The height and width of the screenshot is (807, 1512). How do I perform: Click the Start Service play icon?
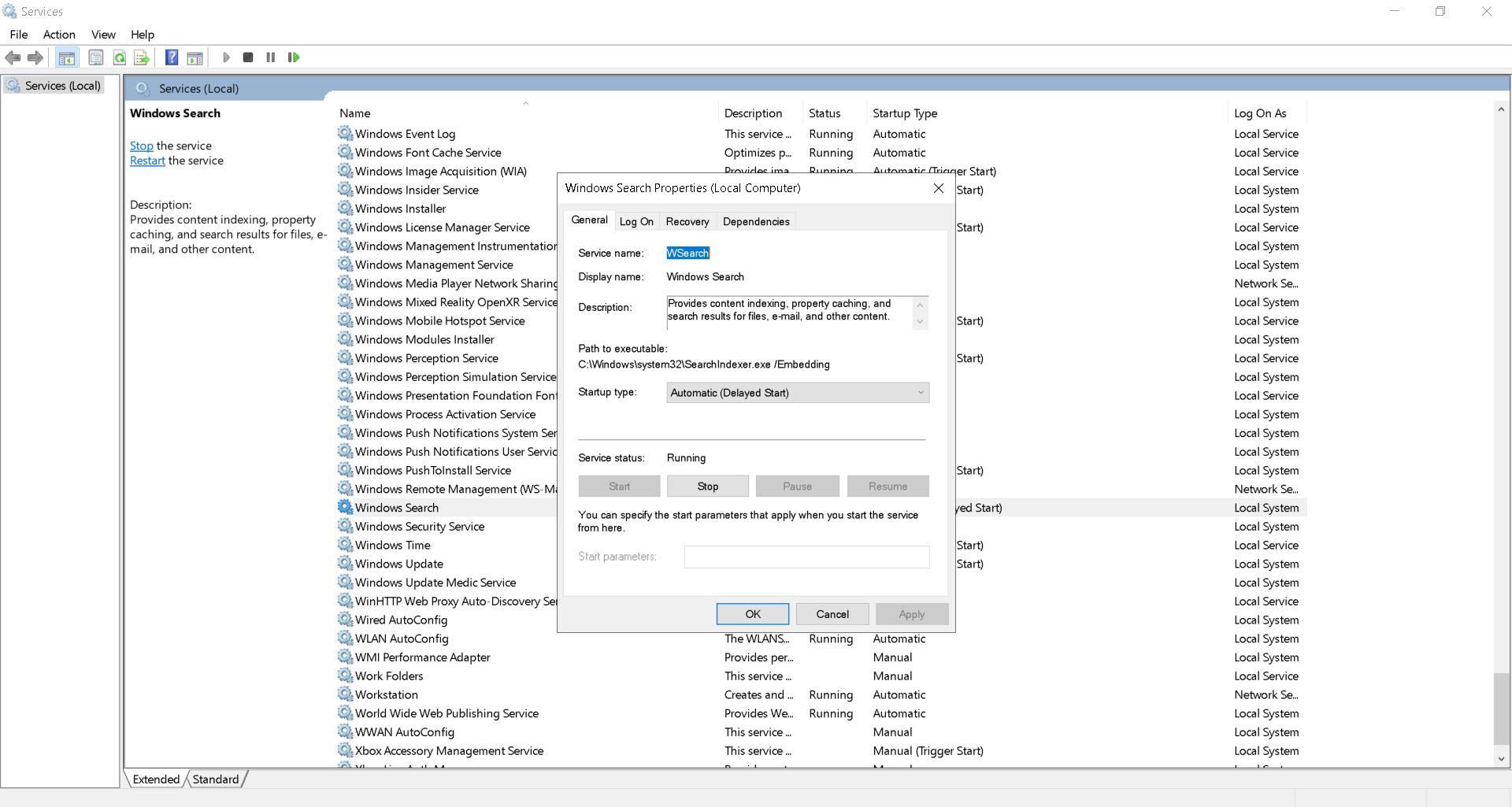coord(226,57)
